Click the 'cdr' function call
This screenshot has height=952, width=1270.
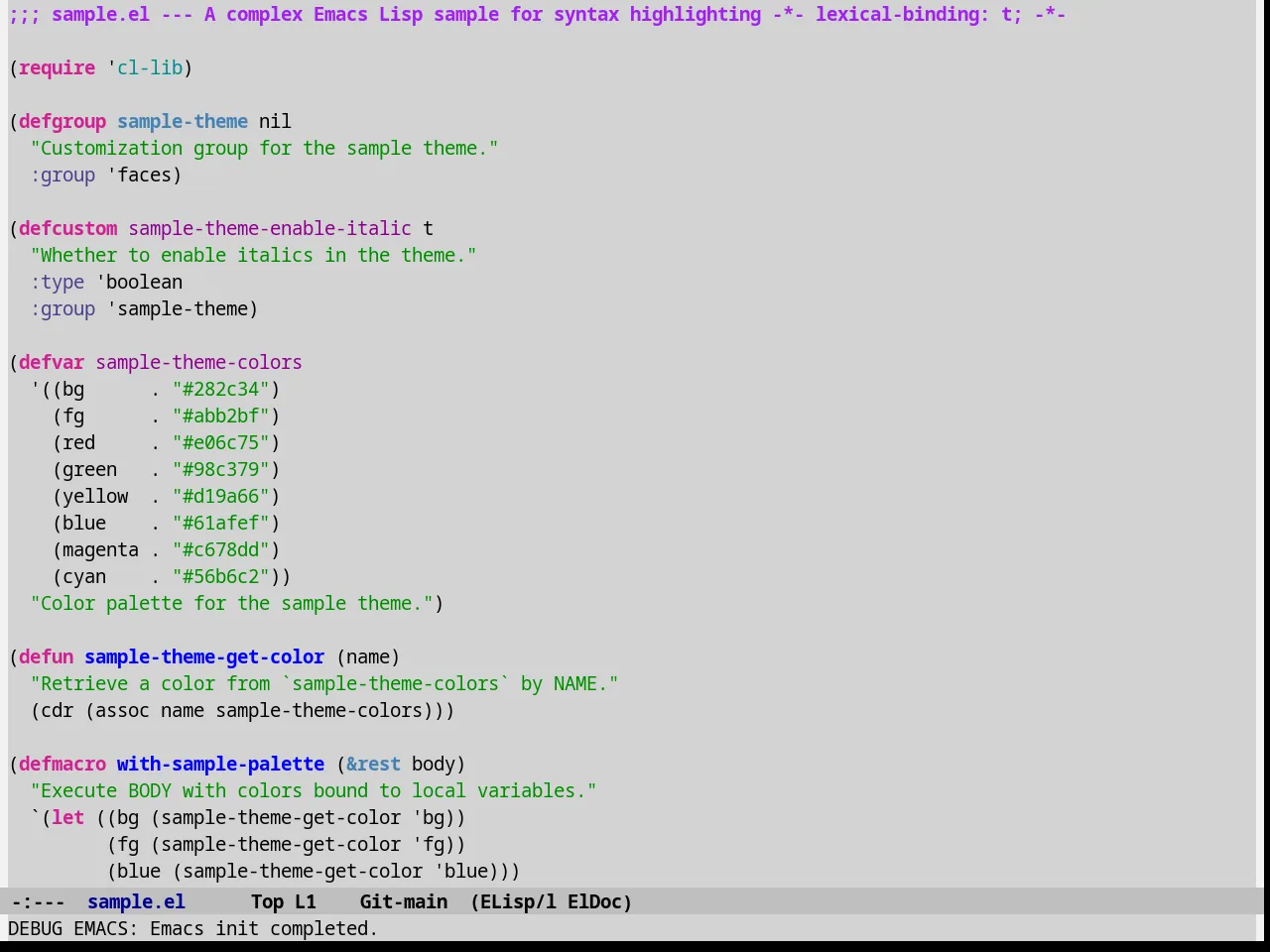point(57,710)
